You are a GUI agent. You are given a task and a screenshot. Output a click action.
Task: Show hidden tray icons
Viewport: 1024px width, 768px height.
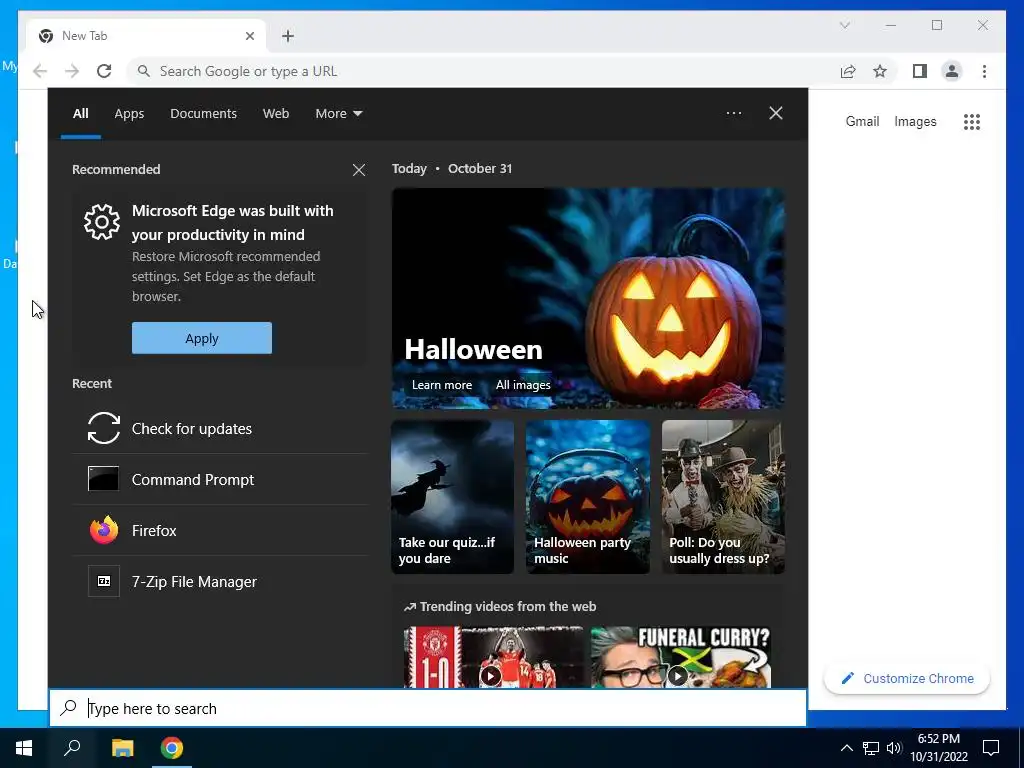(x=846, y=748)
